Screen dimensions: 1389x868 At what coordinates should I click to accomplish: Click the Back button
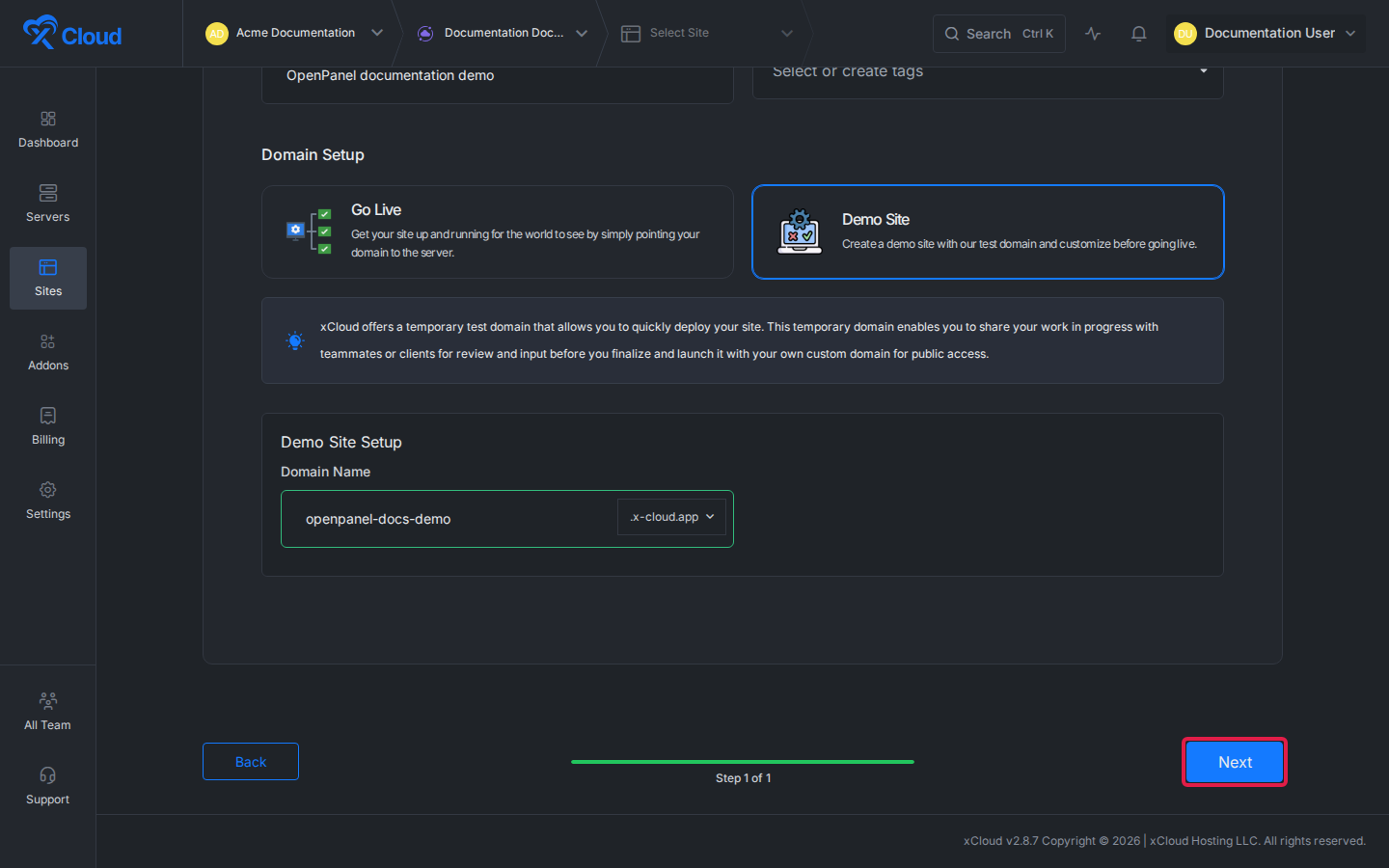[x=251, y=762]
